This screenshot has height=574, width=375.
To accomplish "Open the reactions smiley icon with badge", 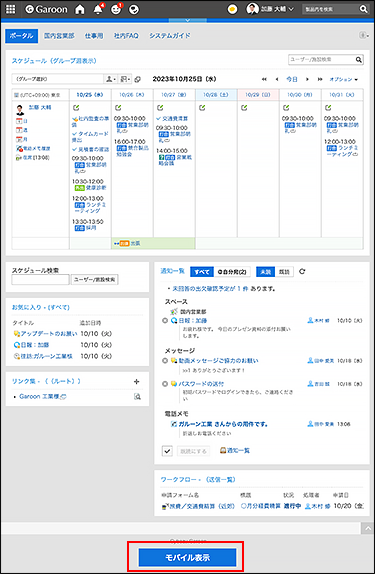I will point(116,10).
